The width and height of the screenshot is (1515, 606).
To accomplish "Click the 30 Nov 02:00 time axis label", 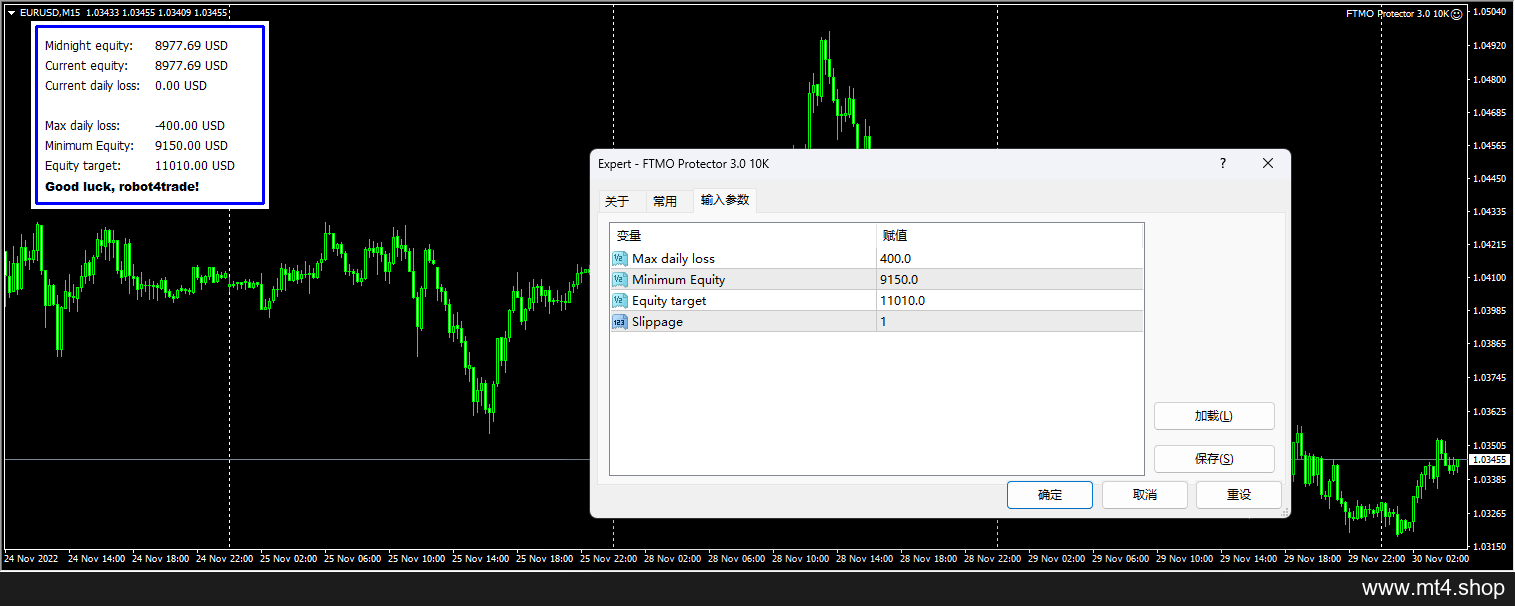I will (x=1439, y=559).
